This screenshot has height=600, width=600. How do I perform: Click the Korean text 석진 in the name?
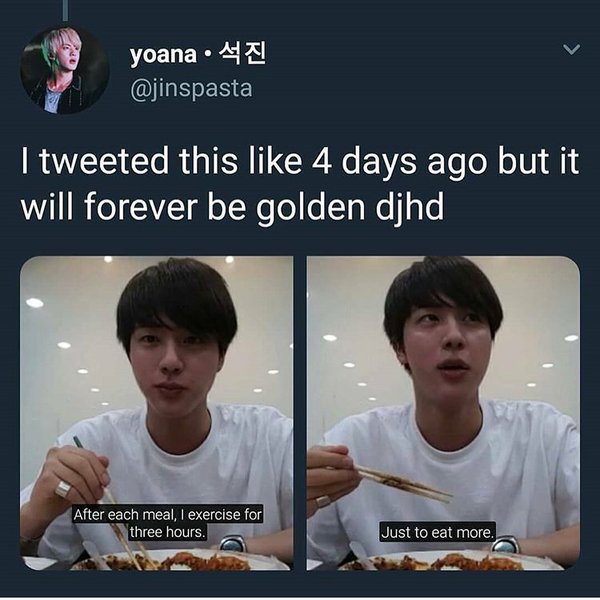[x=241, y=54]
